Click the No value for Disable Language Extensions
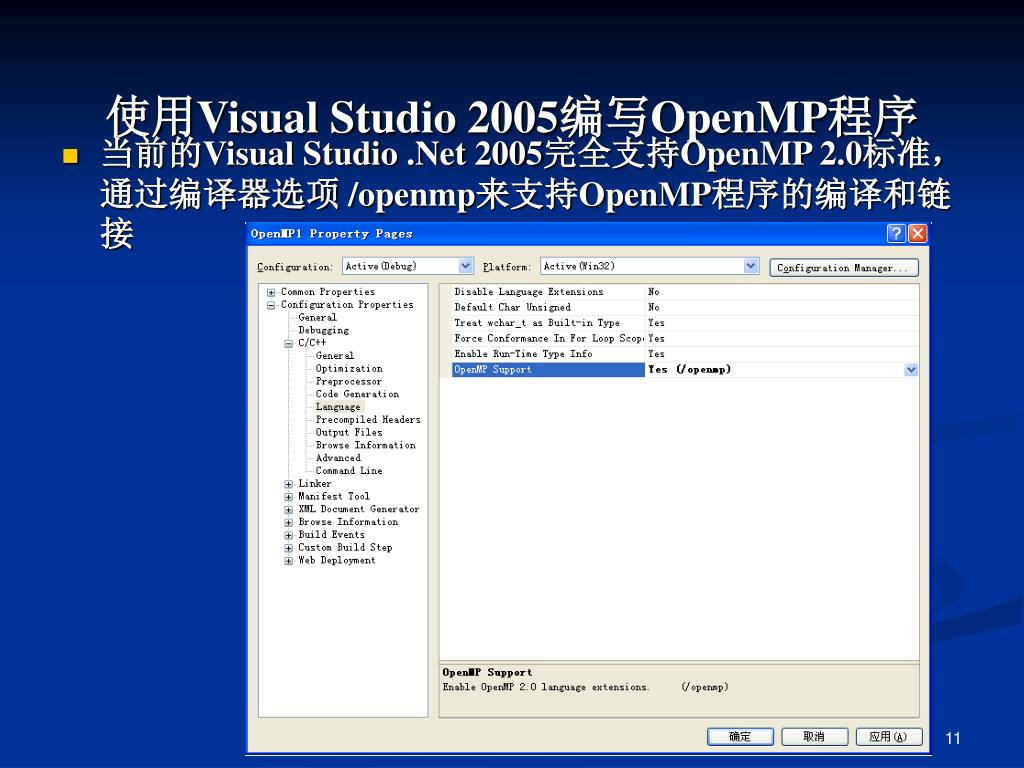 (654, 292)
